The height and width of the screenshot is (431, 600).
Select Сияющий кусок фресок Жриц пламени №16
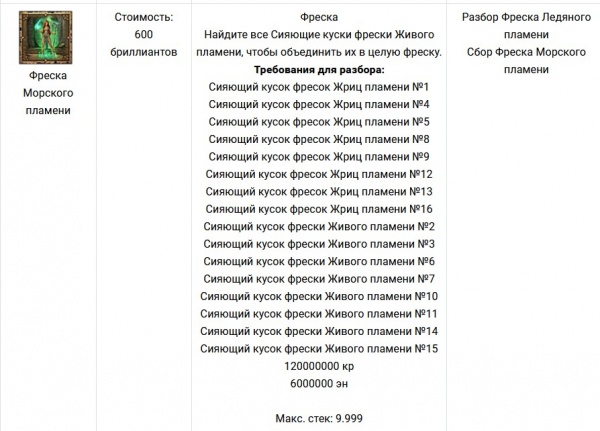319,209
